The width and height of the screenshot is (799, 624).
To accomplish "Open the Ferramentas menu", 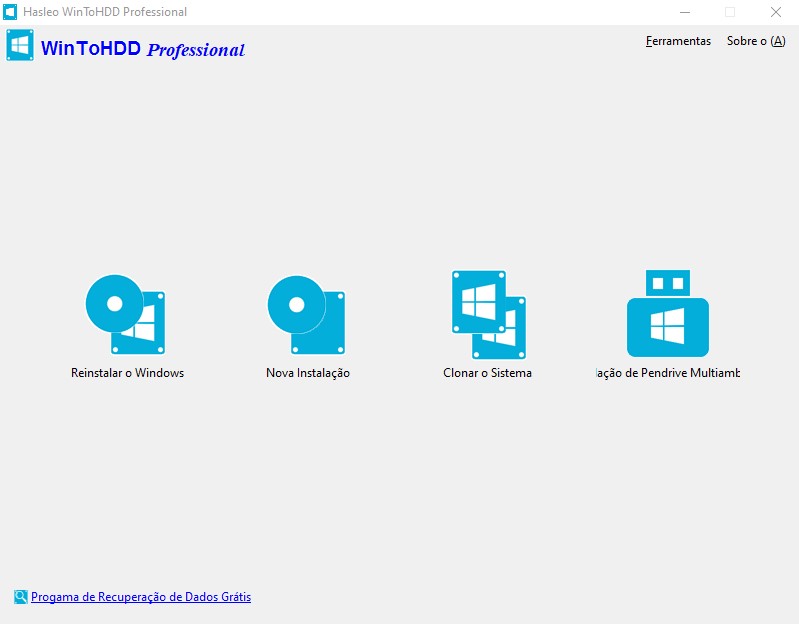I will coord(678,41).
